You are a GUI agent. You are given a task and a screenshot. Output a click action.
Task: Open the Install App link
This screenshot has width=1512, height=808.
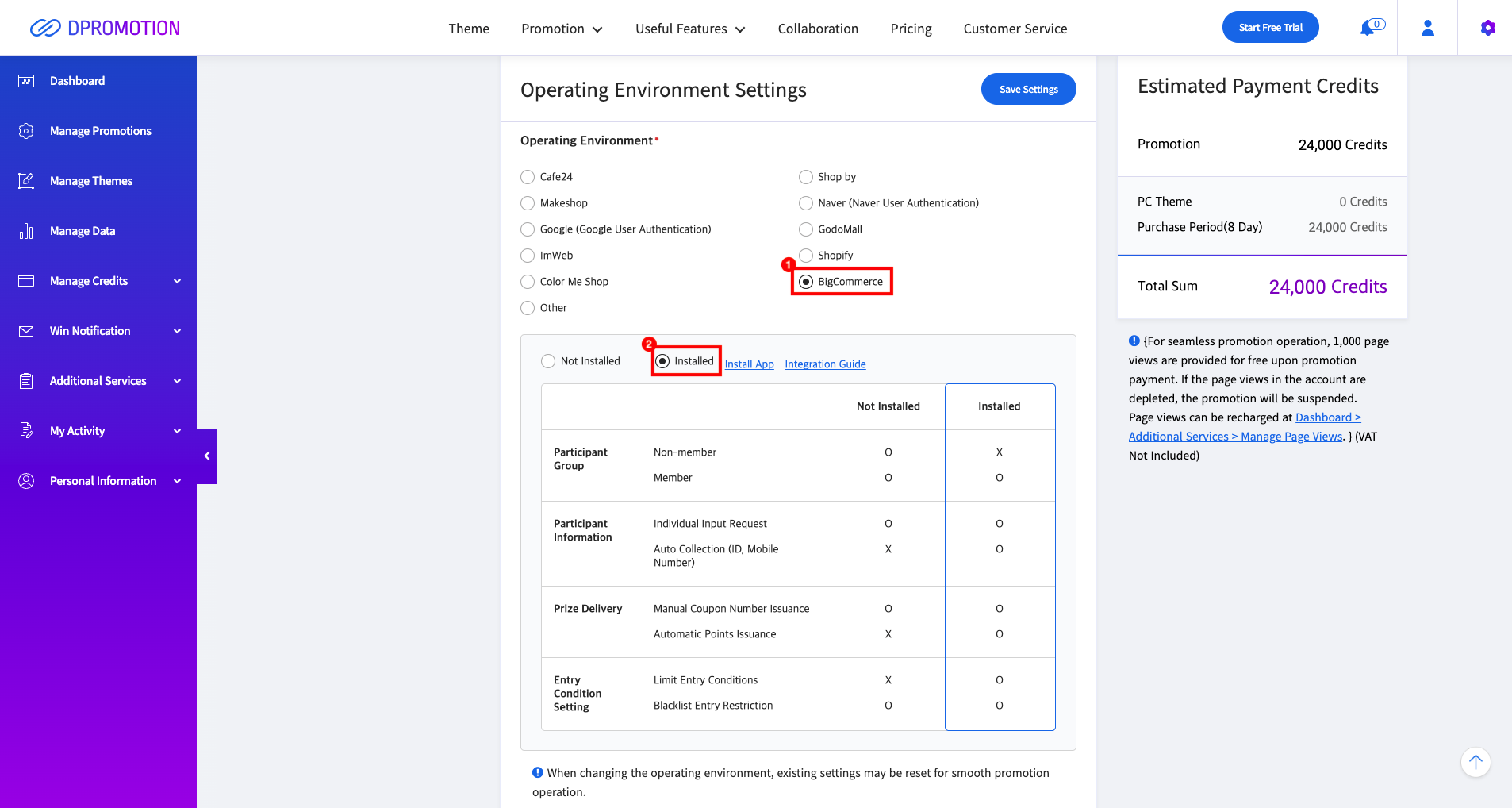click(x=749, y=364)
